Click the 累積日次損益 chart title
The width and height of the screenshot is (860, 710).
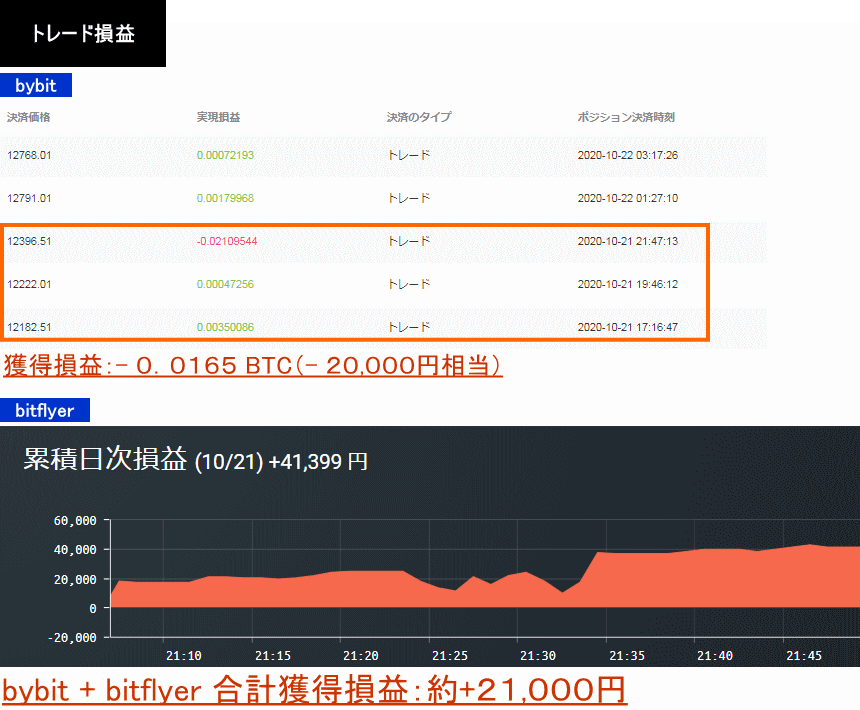pos(195,460)
